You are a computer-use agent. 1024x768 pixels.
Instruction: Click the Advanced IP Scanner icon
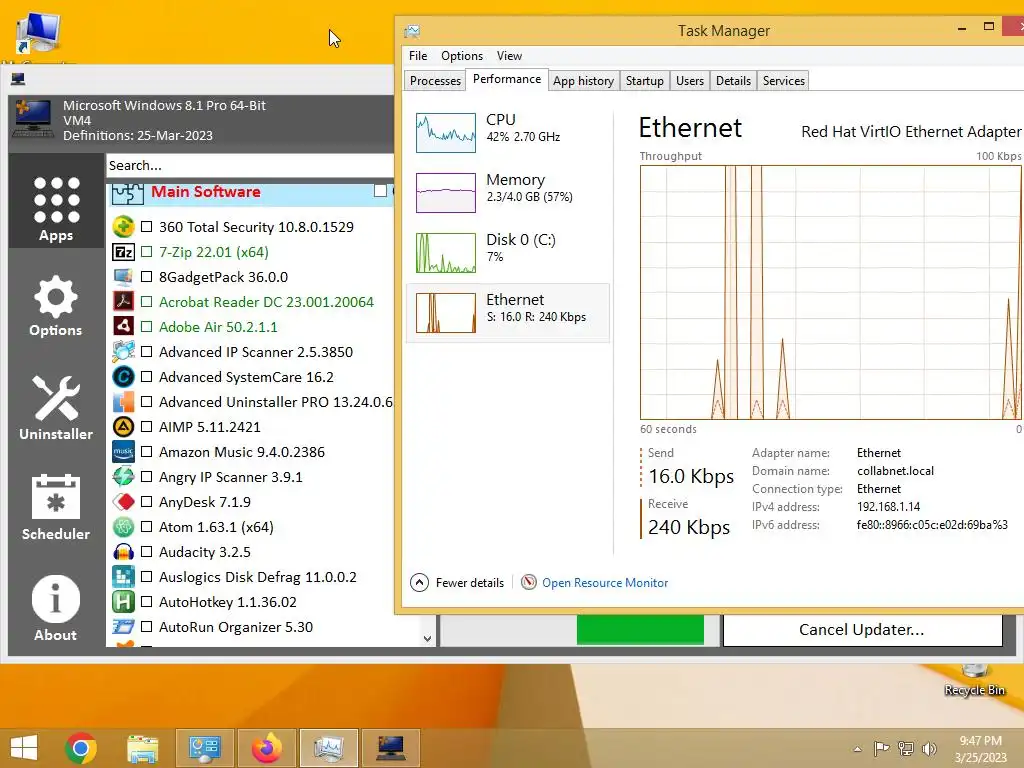tap(123, 352)
